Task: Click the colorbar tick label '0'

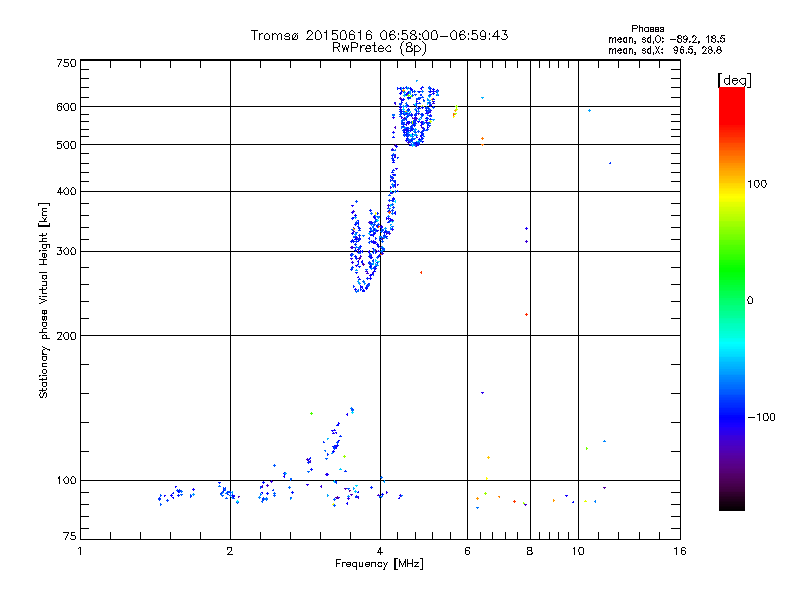Action: tap(750, 301)
